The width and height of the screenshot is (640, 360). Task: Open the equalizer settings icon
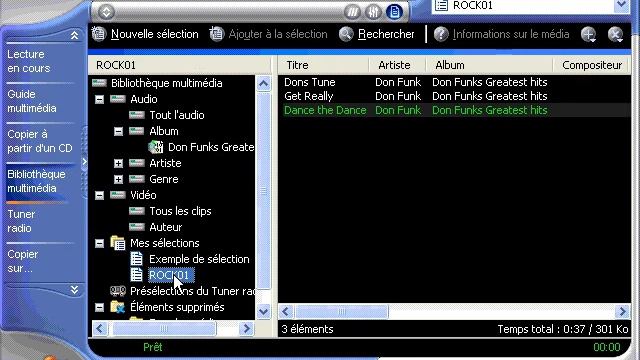373,12
